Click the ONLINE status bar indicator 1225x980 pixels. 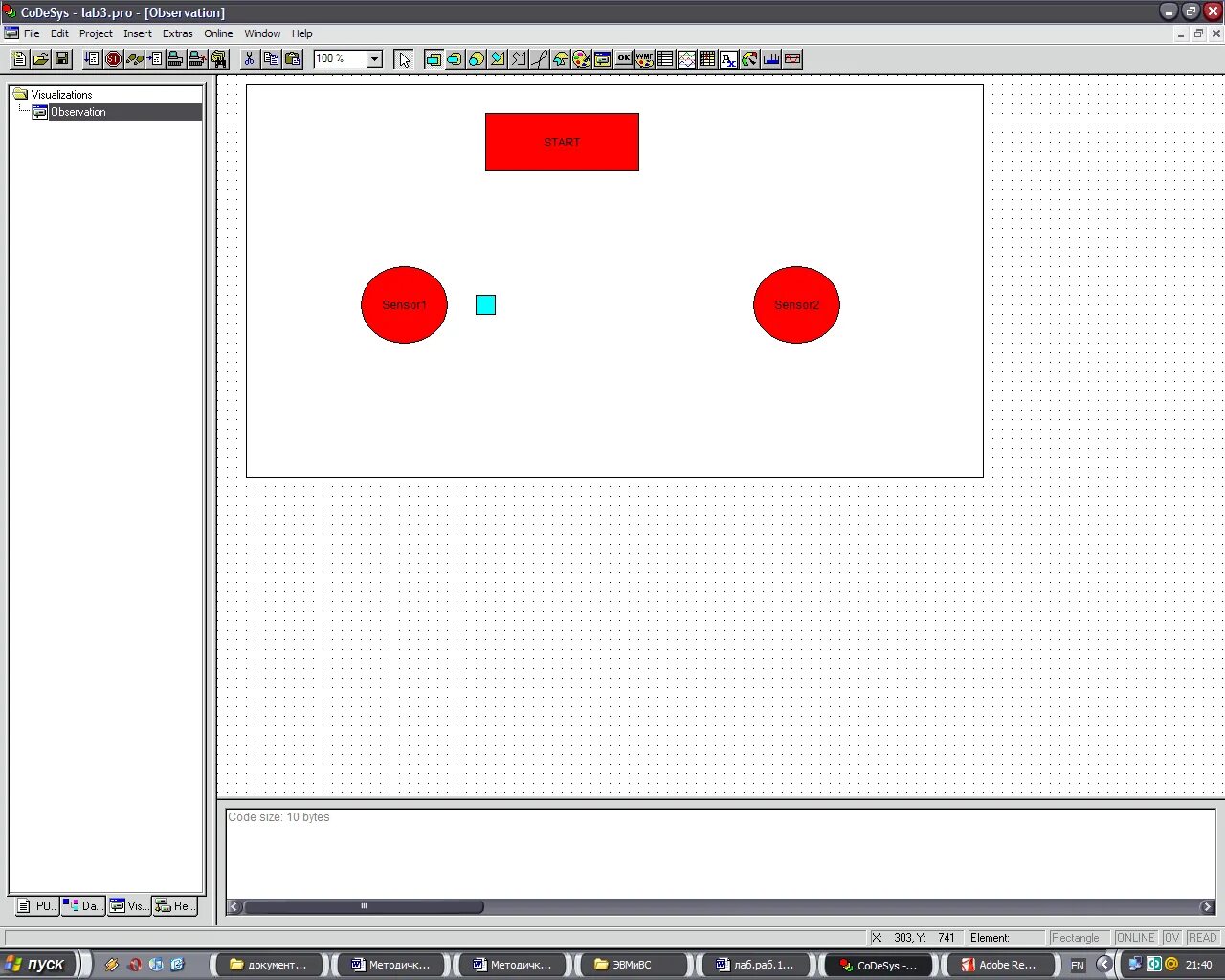(x=1136, y=938)
